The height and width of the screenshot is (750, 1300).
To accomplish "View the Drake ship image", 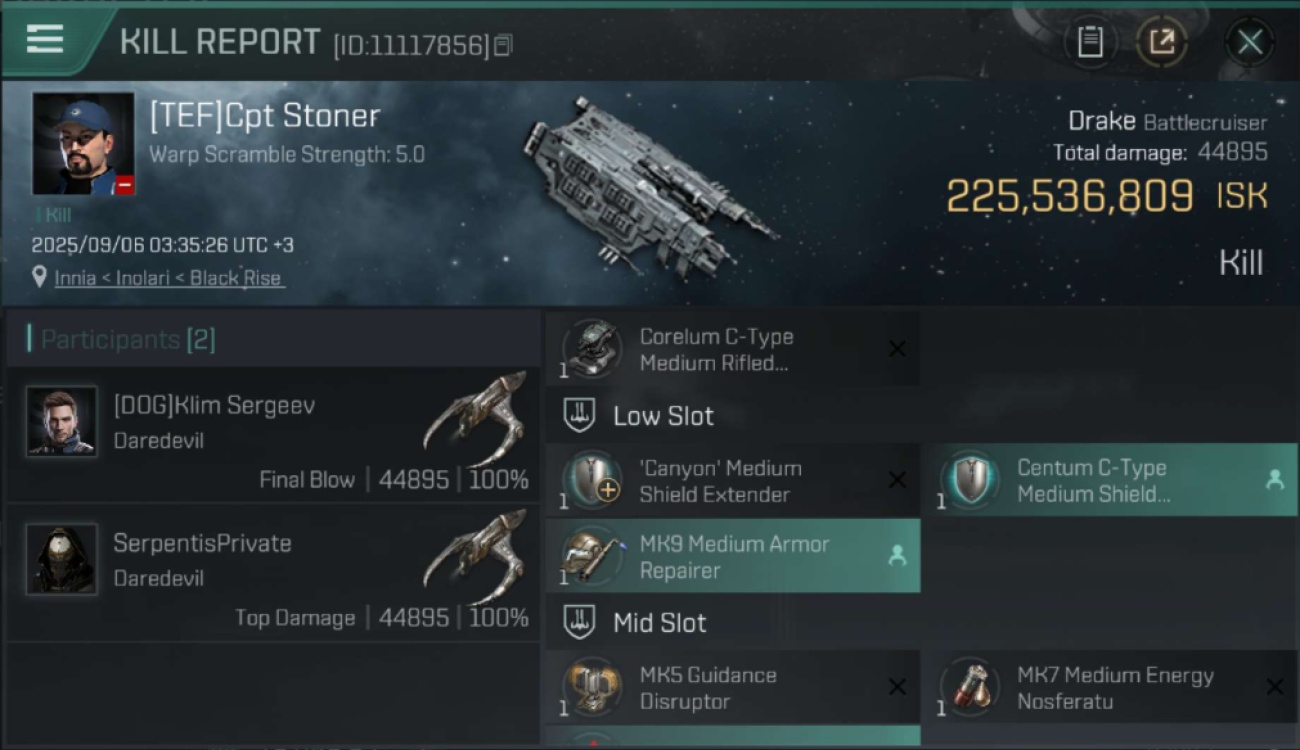I will coord(648,183).
